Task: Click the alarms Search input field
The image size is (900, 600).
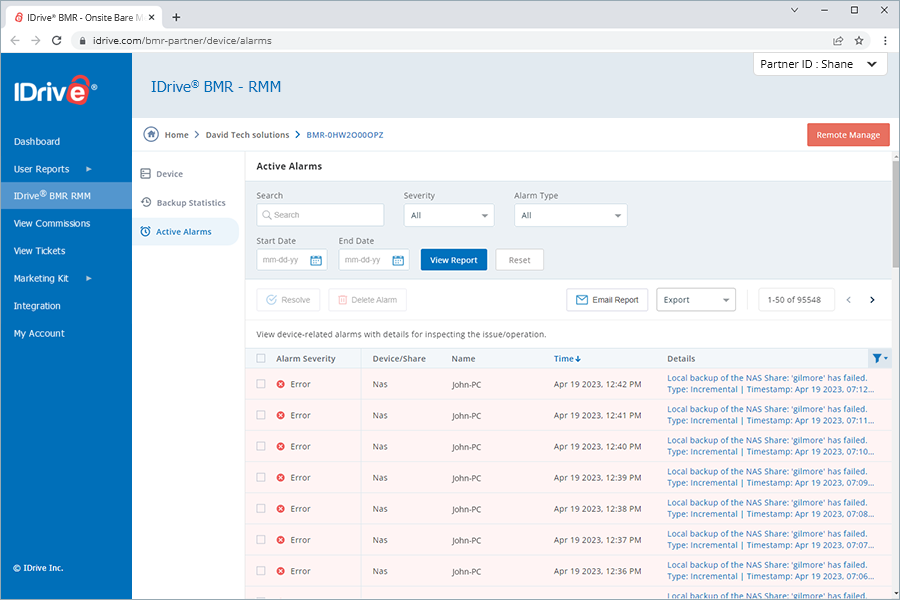Action: click(x=320, y=215)
